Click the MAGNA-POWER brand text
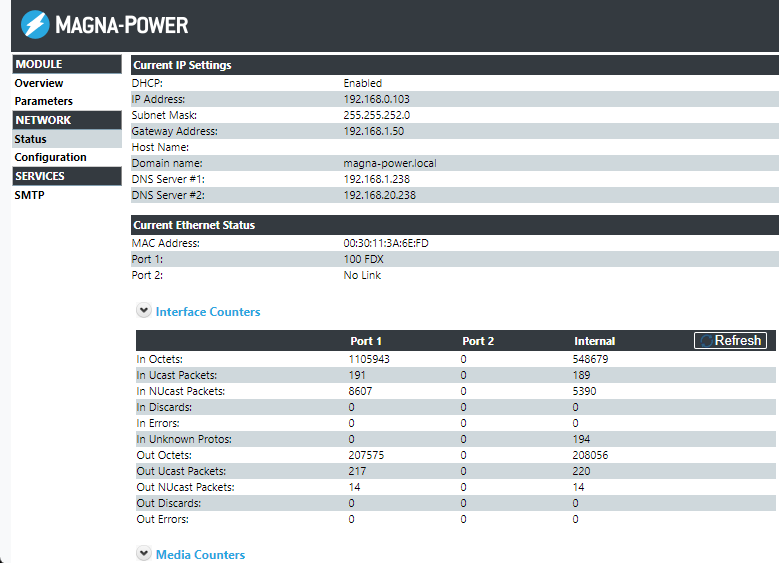 click(122, 25)
